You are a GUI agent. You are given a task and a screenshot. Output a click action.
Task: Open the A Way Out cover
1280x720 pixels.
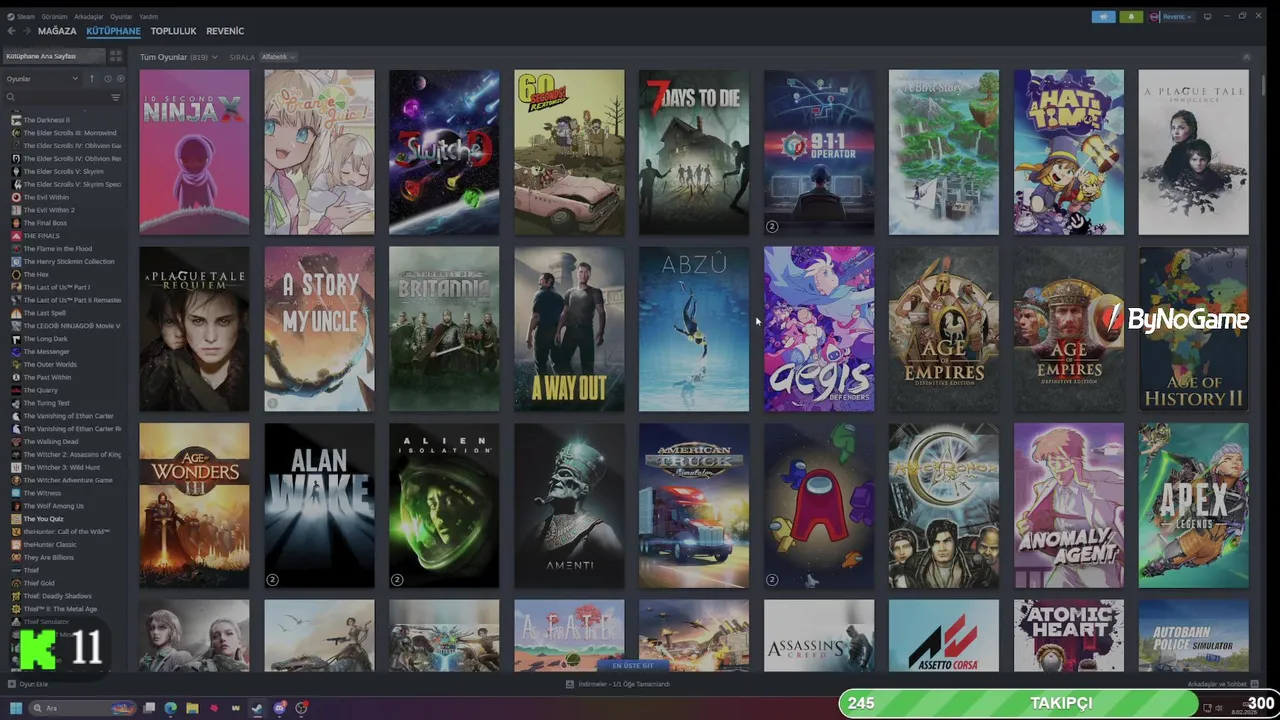point(569,329)
